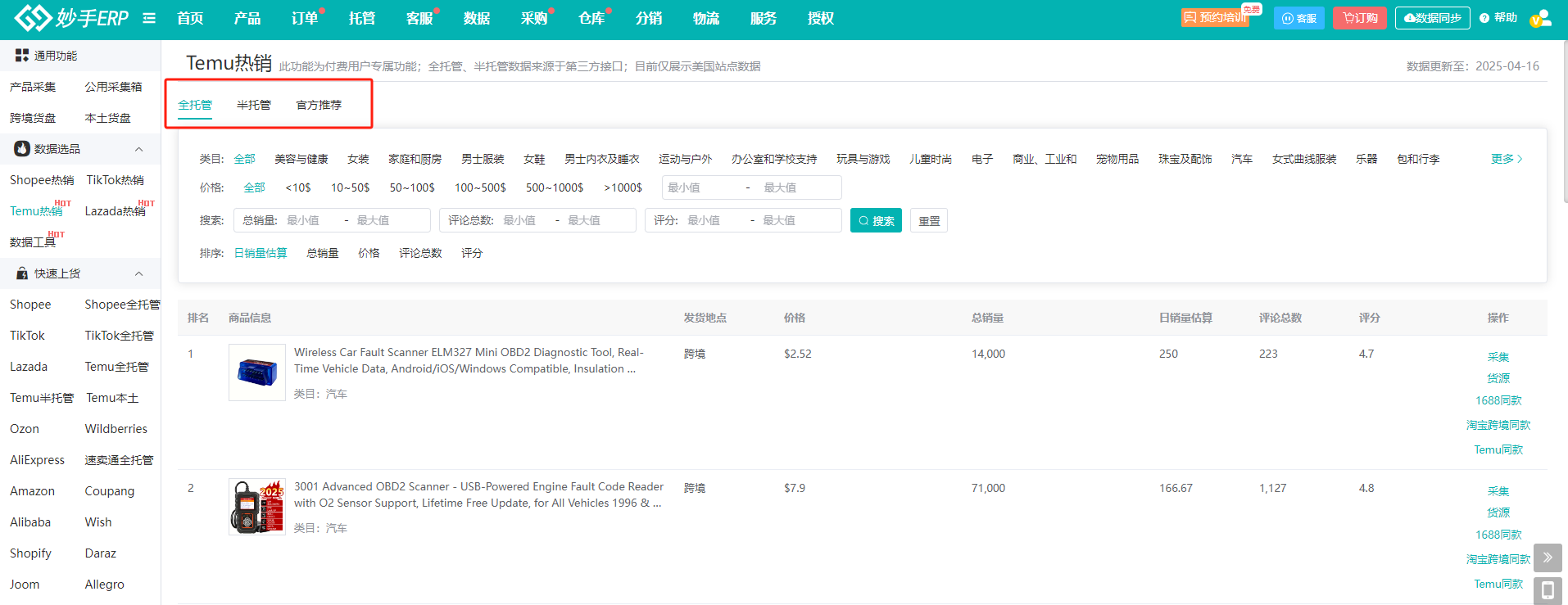Image resolution: width=1568 pixels, height=605 pixels.
Task: Click the 14,000 total sales value
Action: (988, 354)
